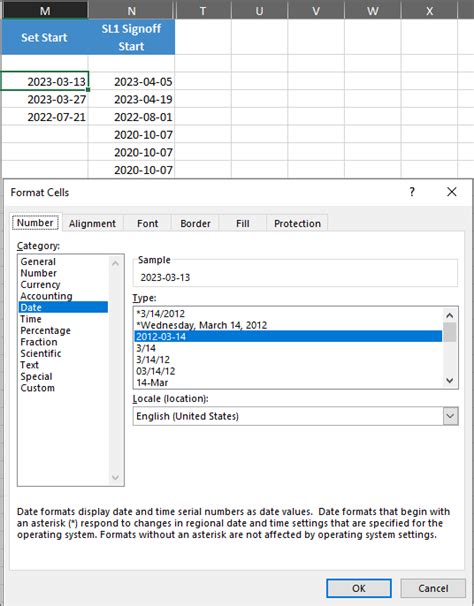
Task: Choose the Currency category
Action: 63,284
